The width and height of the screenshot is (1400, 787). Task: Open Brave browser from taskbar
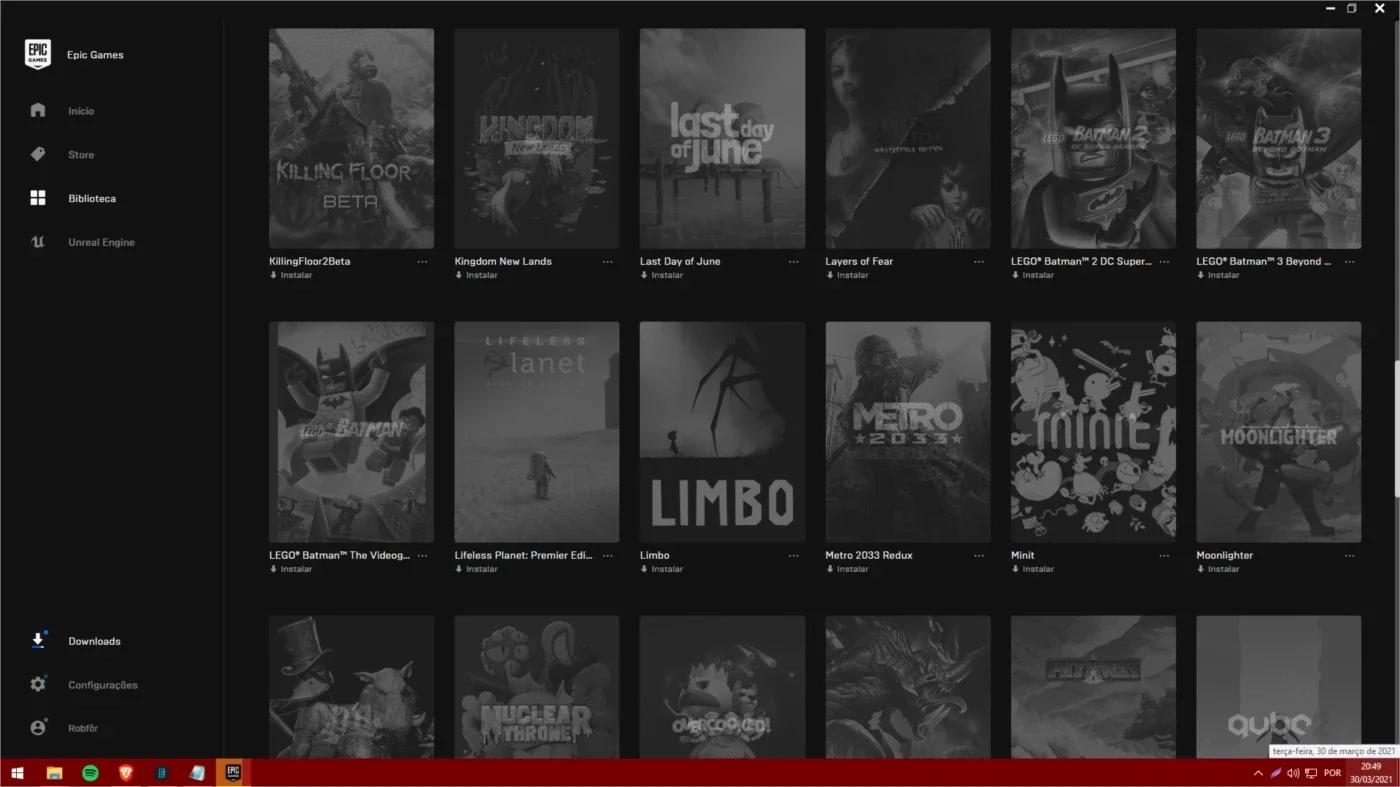126,773
